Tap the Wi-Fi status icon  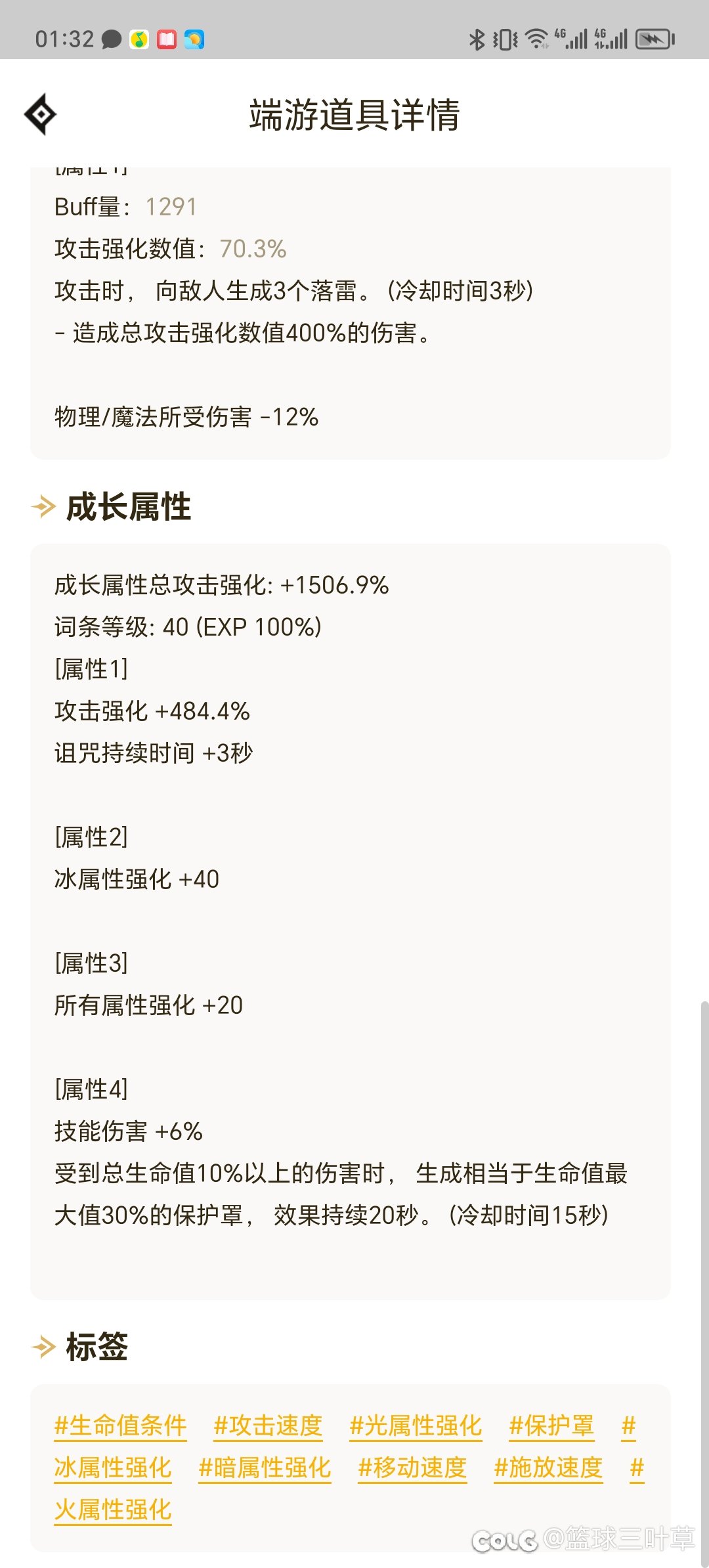[x=537, y=39]
